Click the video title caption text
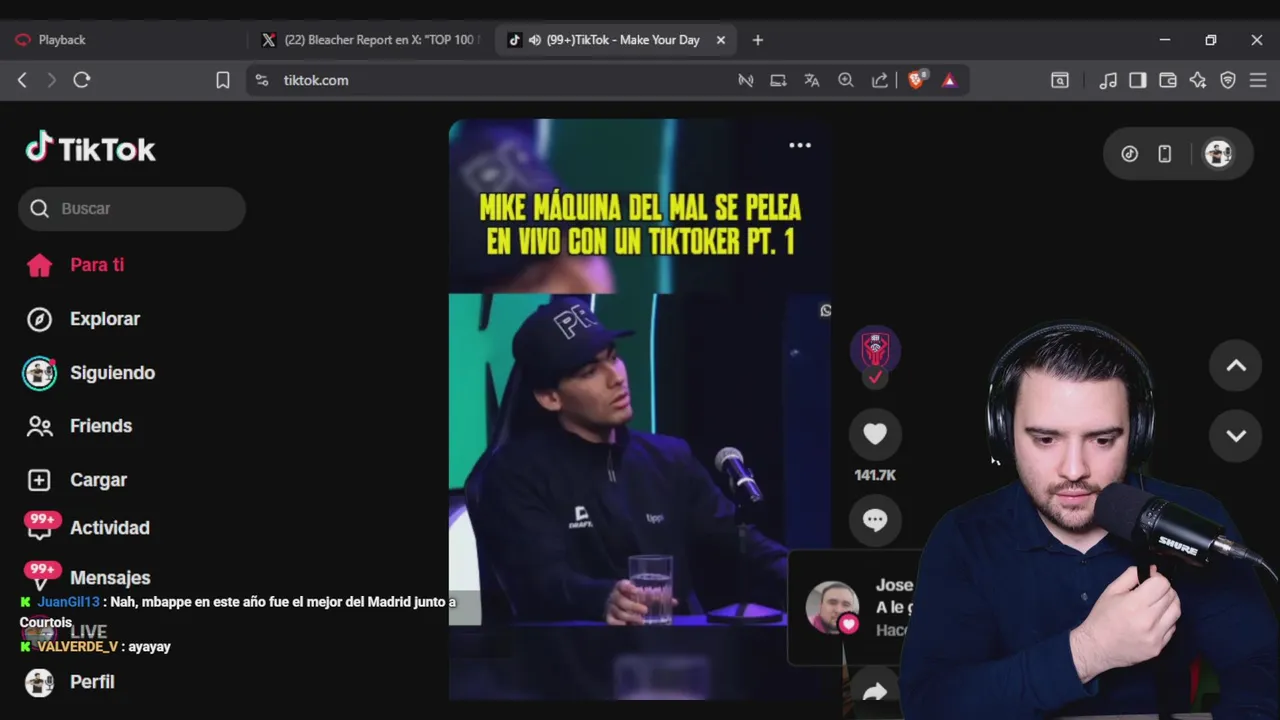The width and height of the screenshot is (1280, 720). click(640, 225)
